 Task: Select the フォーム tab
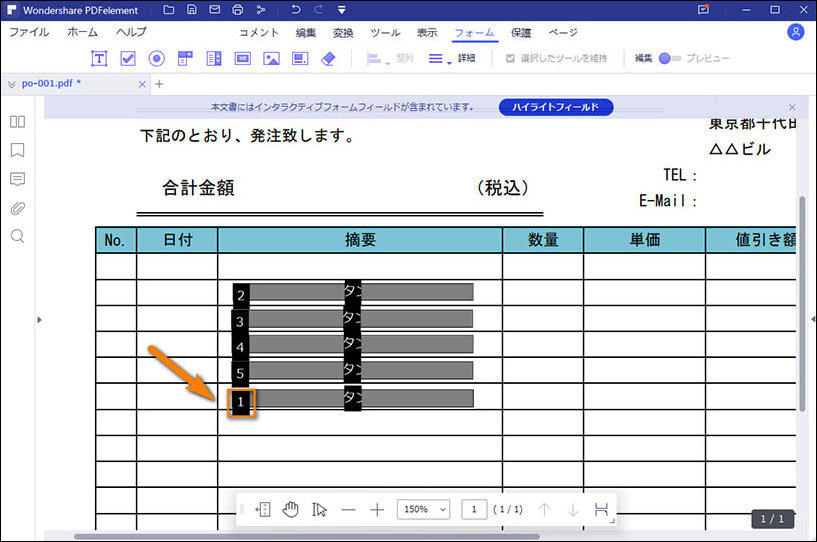click(474, 33)
